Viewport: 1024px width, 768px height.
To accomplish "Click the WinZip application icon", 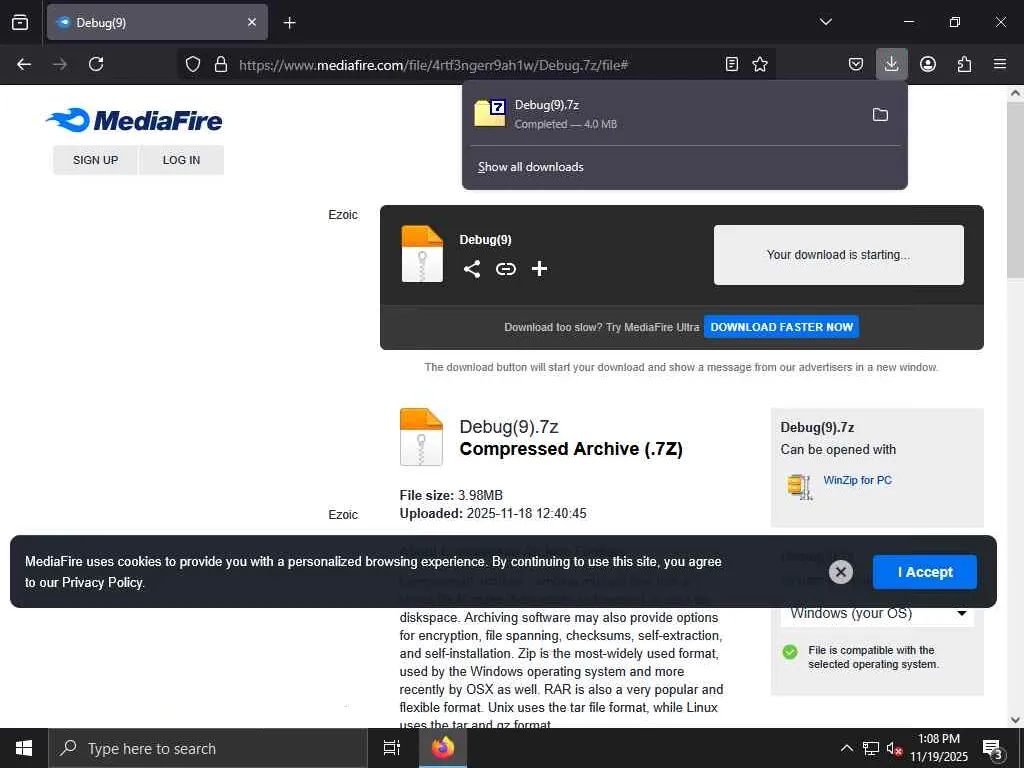I will 799,487.
